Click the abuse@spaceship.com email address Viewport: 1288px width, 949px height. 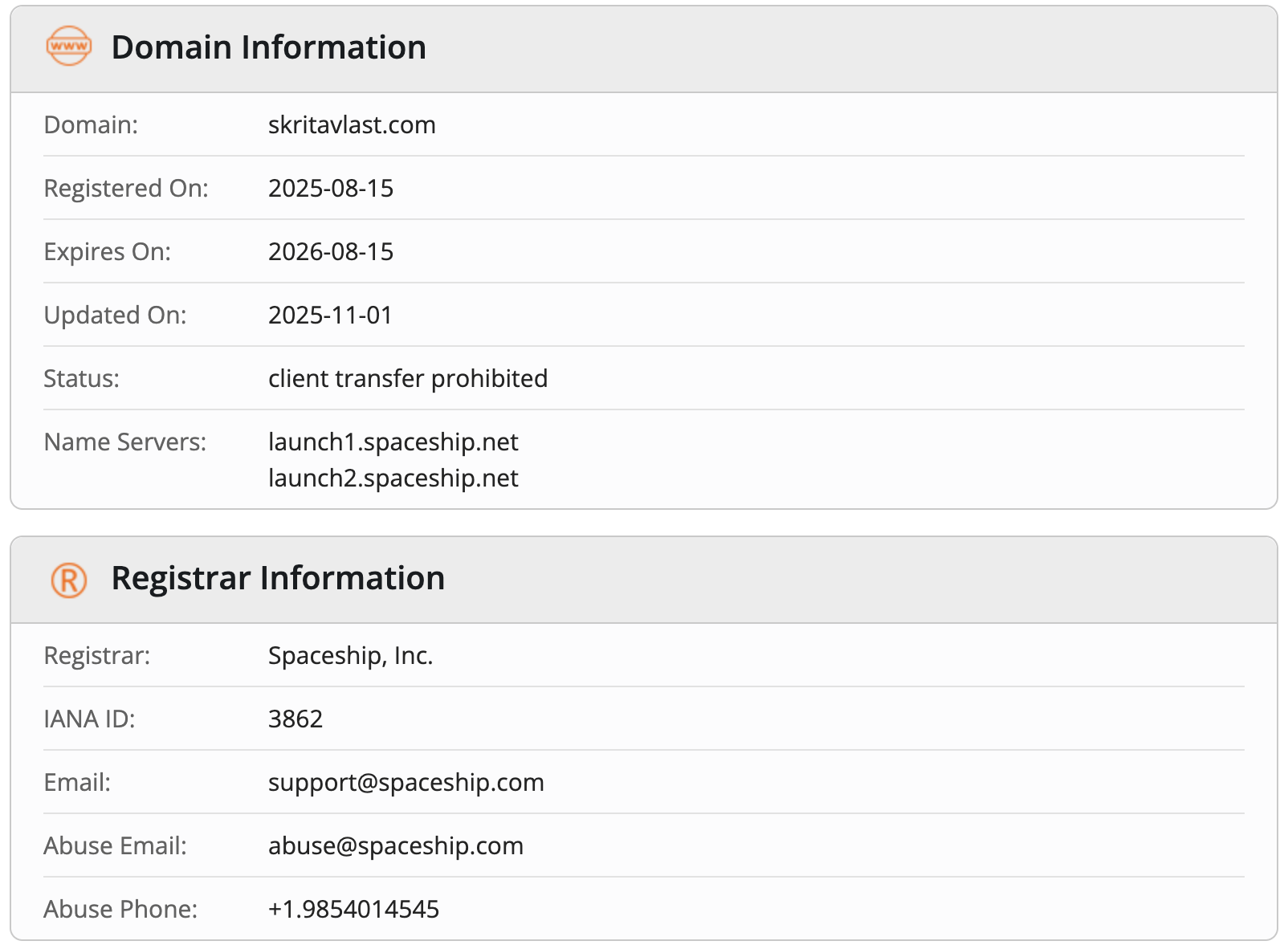[395, 846]
